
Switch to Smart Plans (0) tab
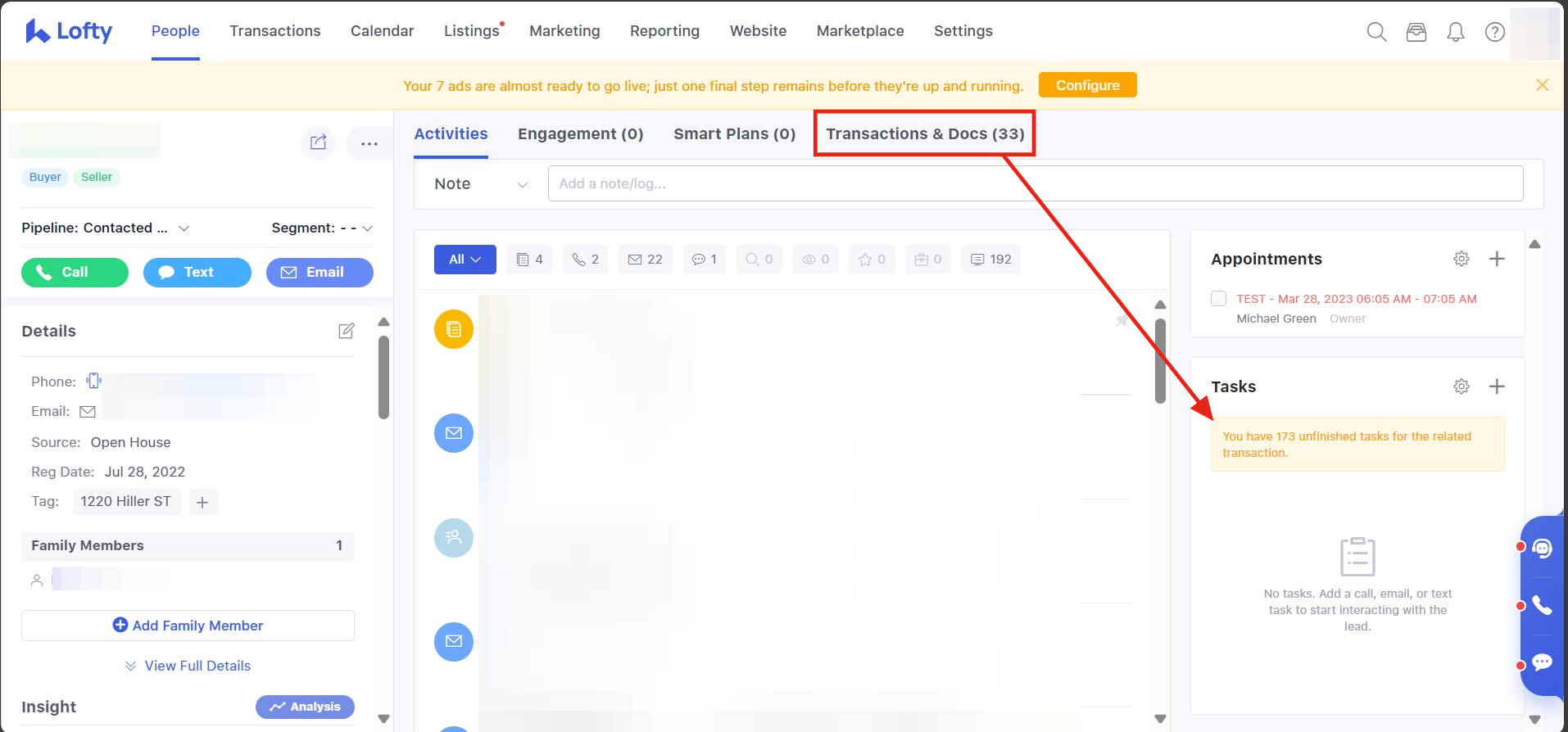click(x=734, y=134)
